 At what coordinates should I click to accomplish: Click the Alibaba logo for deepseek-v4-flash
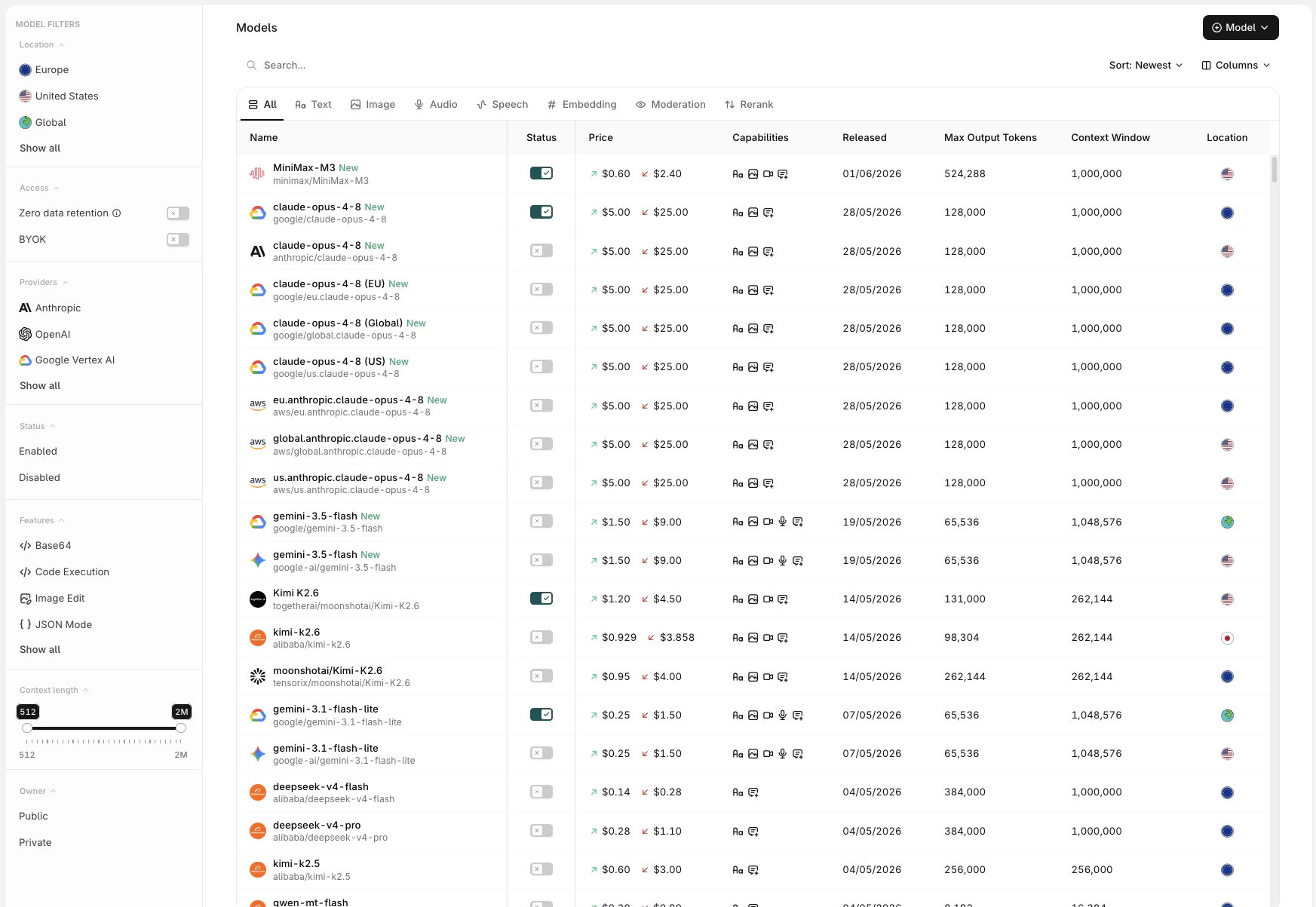click(x=257, y=792)
